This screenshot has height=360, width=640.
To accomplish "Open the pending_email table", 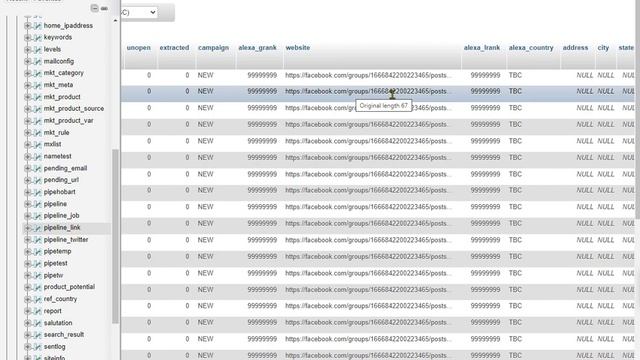I will coord(65,168).
